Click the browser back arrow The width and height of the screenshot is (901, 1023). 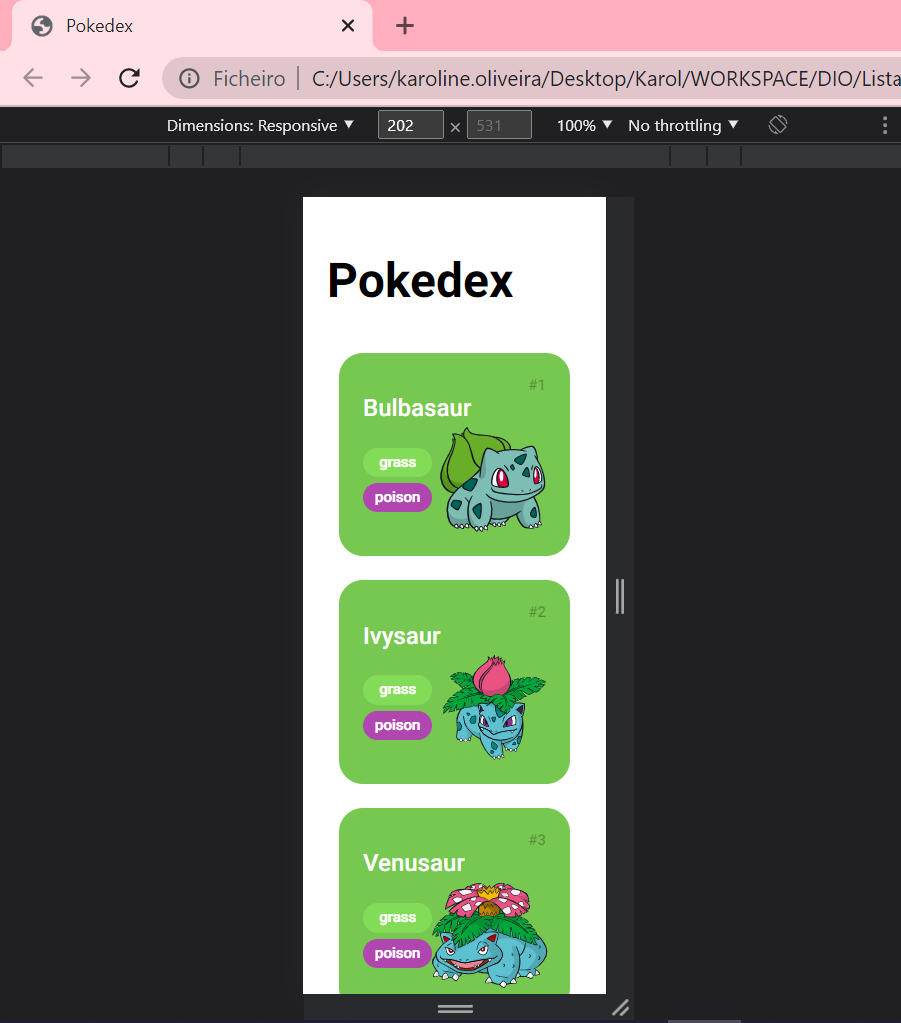click(x=33, y=78)
